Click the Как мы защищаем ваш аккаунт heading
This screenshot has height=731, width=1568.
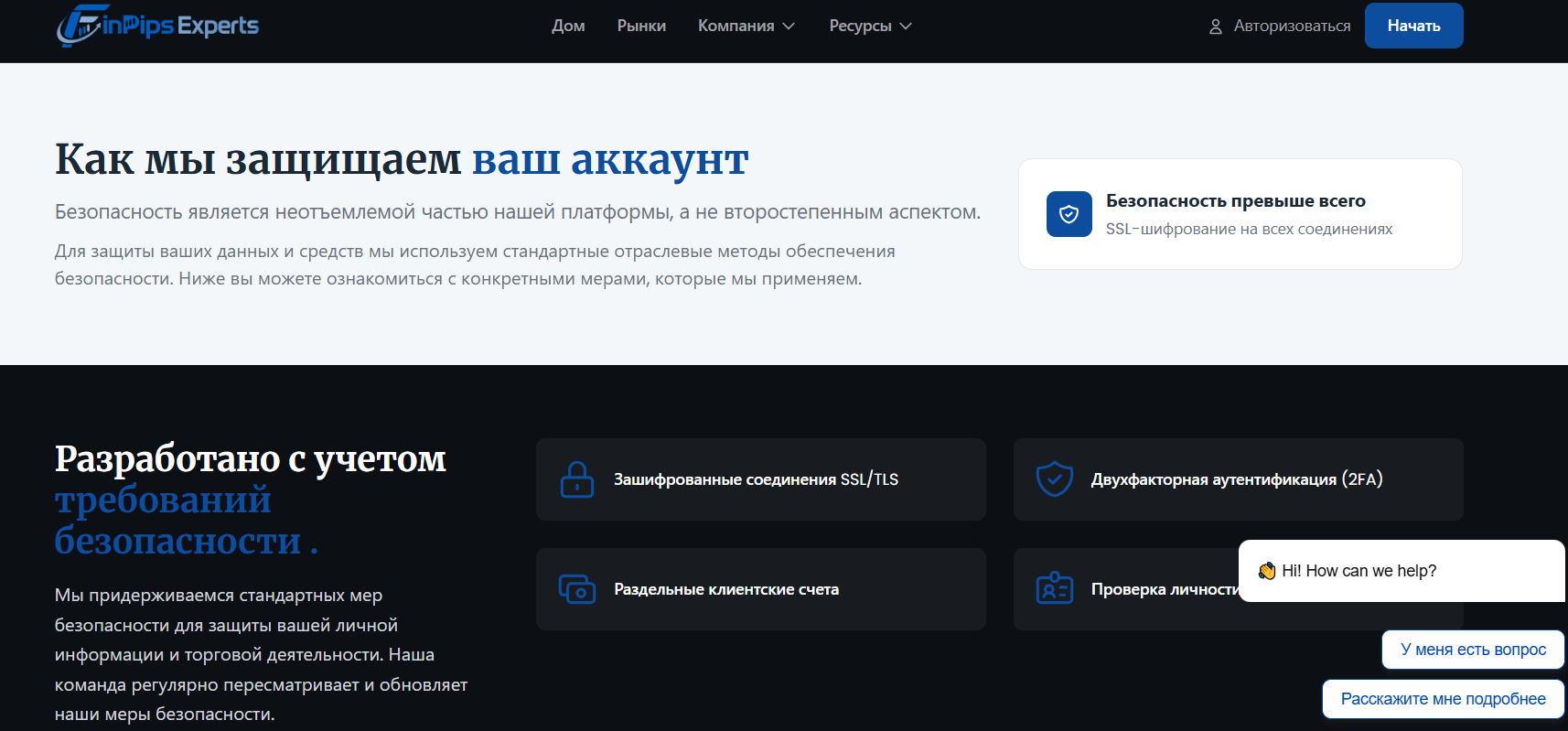pyautogui.click(x=402, y=159)
